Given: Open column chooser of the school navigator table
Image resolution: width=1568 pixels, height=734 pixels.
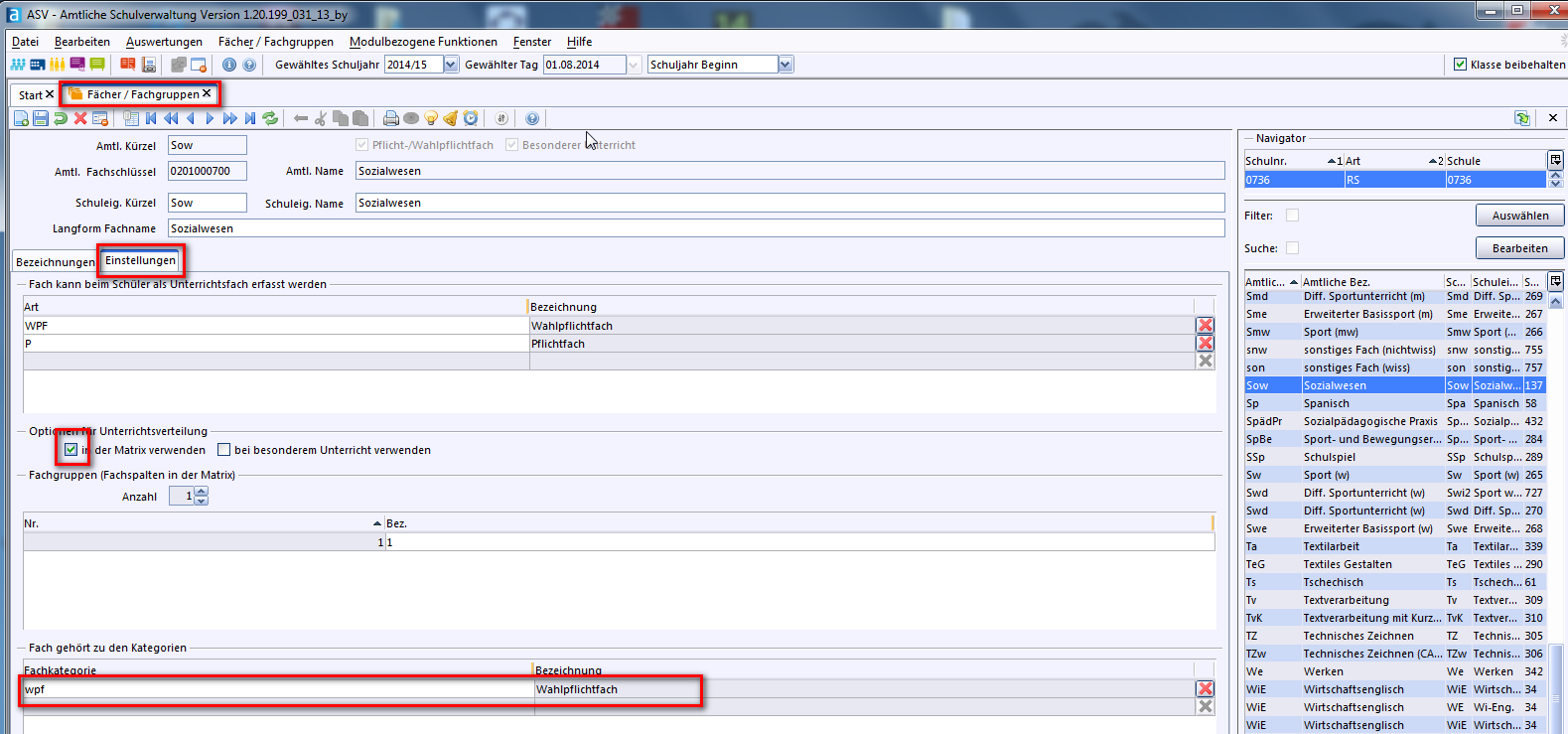Looking at the screenshot, I should click(1555, 160).
